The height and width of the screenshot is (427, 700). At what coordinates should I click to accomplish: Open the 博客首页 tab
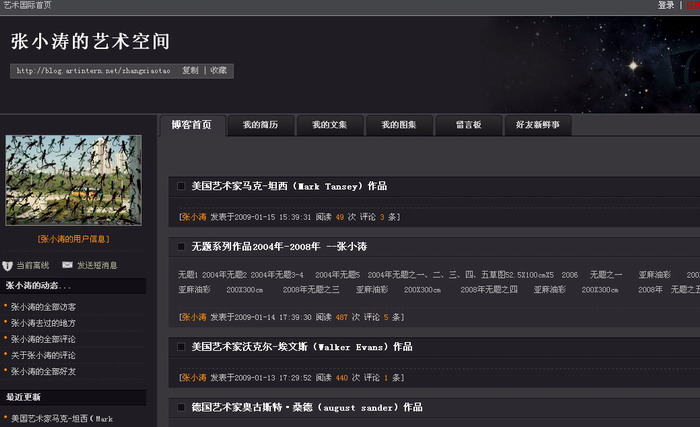coord(192,125)
